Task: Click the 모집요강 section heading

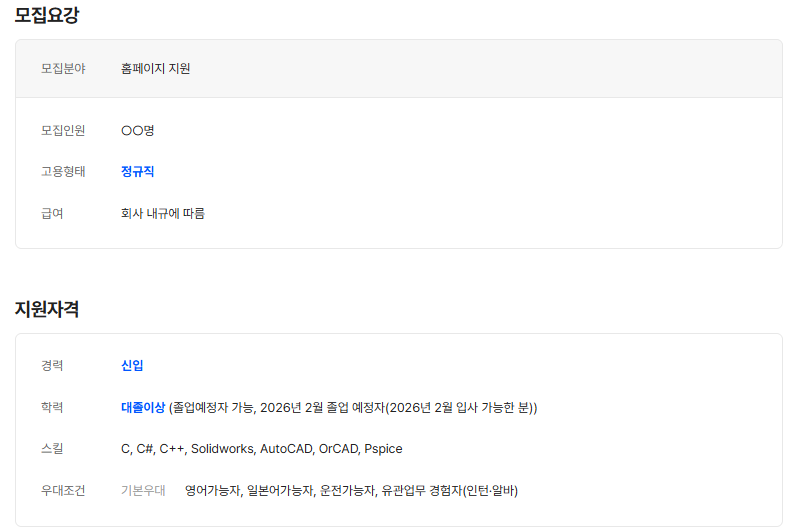Action: 47,15
